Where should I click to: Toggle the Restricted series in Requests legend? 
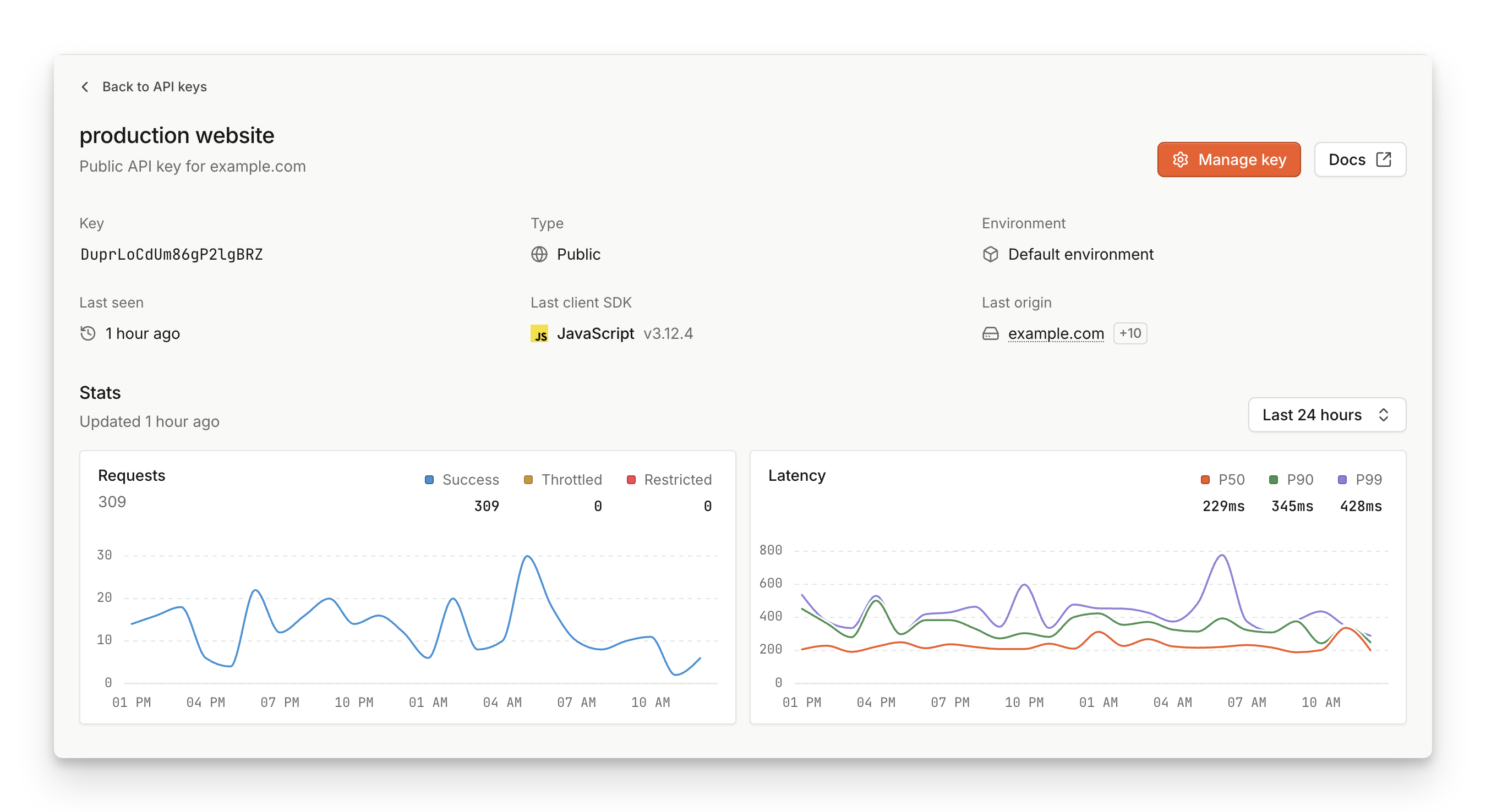coord(669,480)
